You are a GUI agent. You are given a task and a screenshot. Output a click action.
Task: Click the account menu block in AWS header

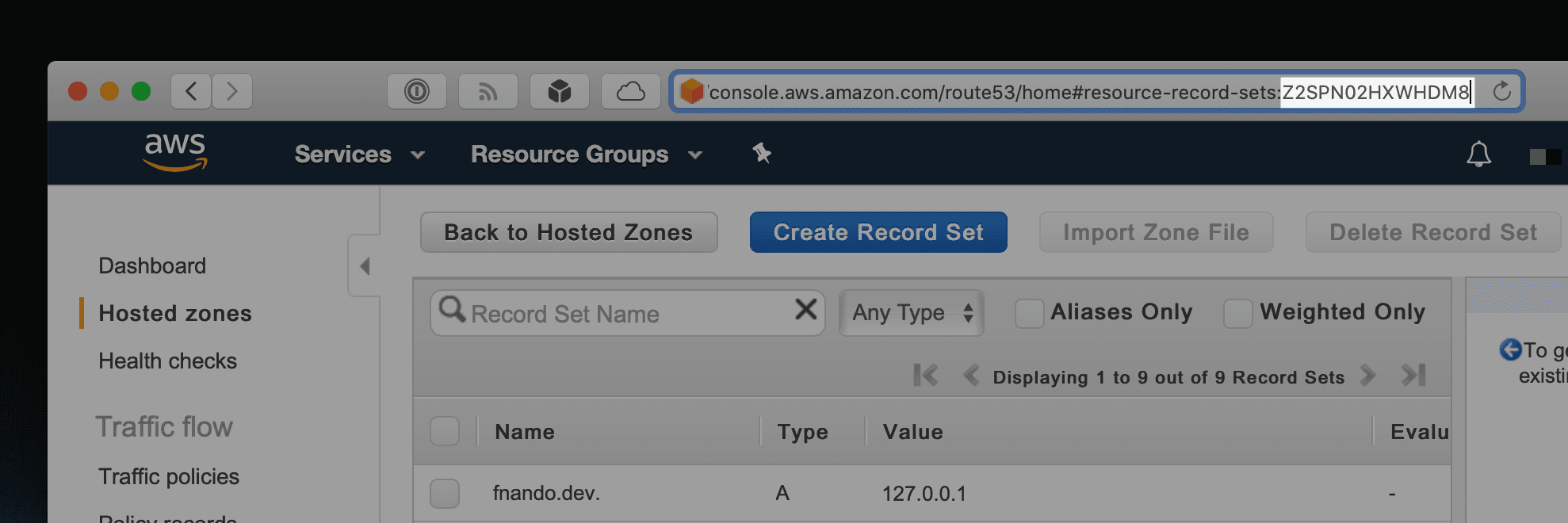pyautogui.click(x=1546, y=156)
